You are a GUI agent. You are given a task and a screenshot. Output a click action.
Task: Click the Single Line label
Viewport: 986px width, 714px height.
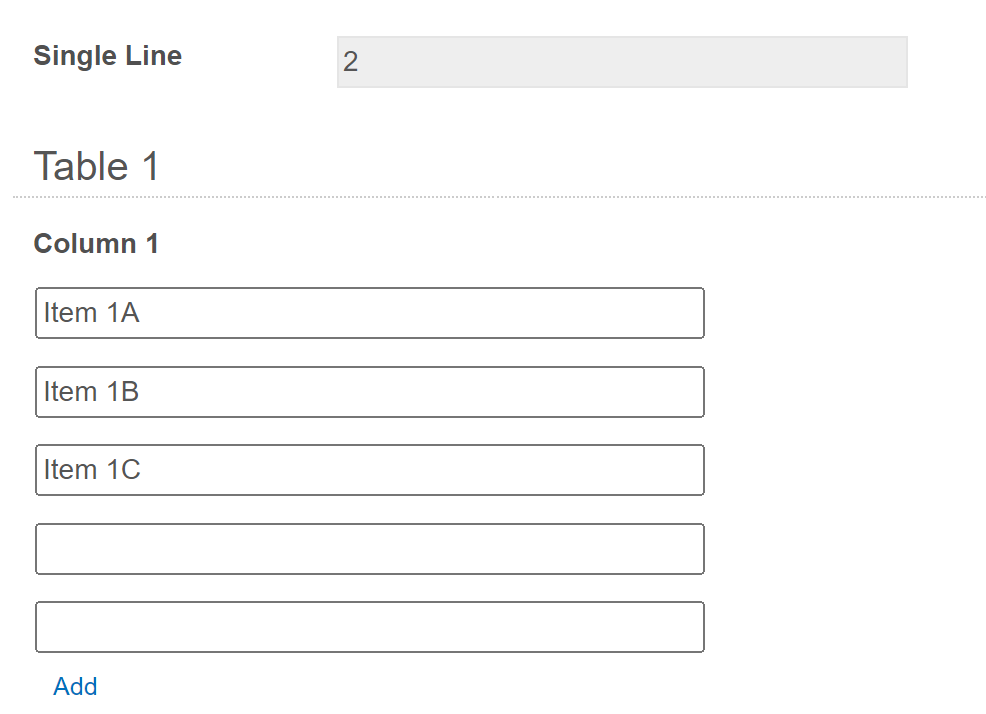(x=107, y=56)
